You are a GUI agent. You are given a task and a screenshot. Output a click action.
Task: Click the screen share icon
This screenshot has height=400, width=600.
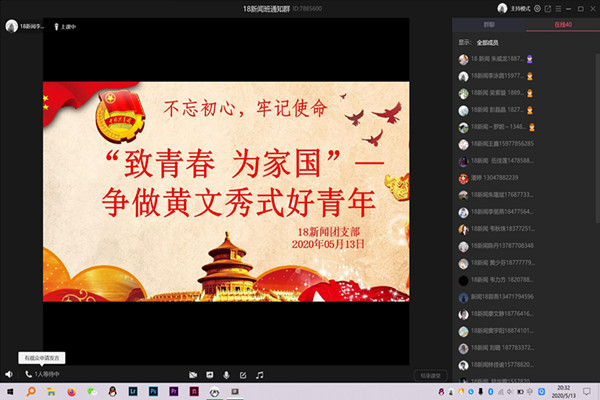tap(208, 375)
